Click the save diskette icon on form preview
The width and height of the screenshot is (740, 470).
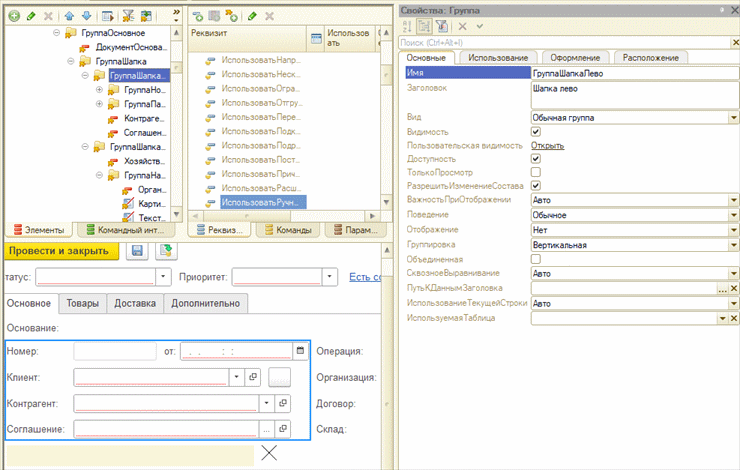(x=137, y=251)
